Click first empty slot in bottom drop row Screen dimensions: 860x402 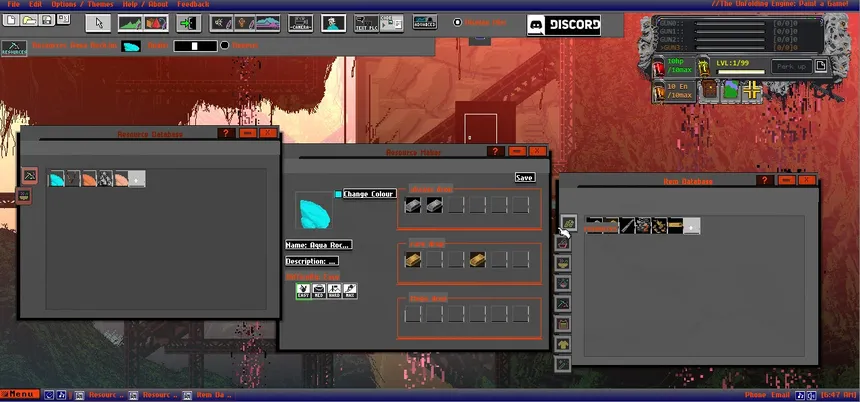[413, 314]
